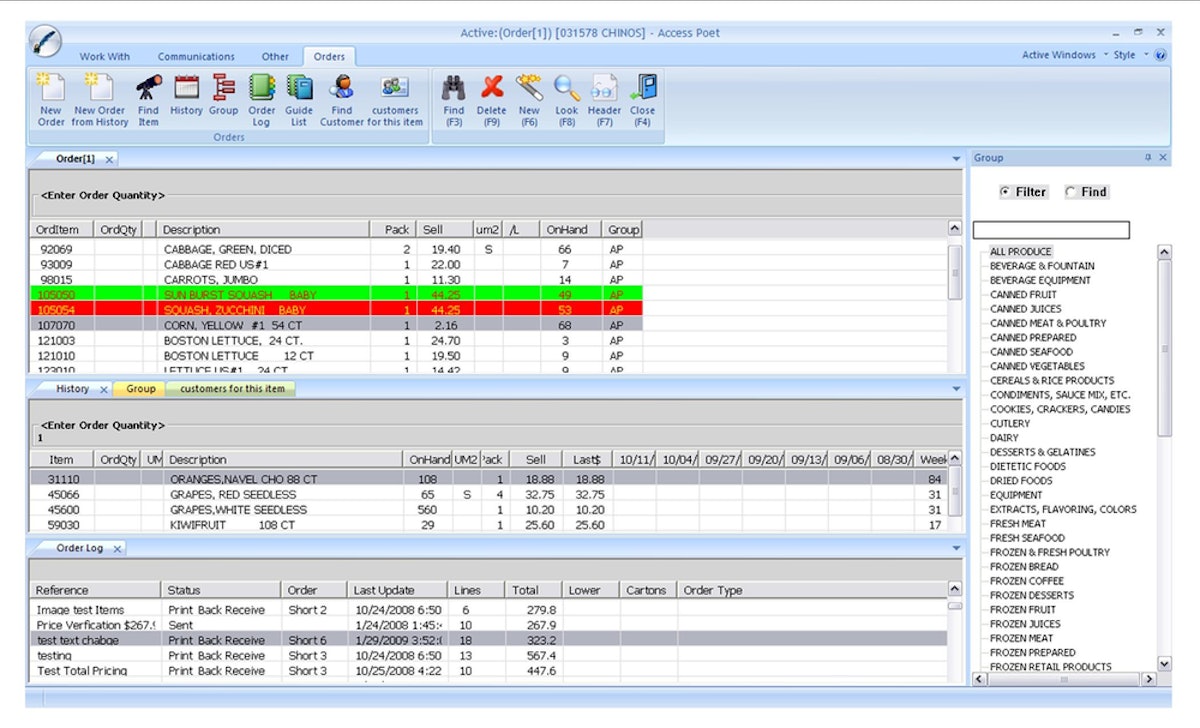Screen dimensions: 1200x728
Task: Click the Group panel filter text box
Action: coord(1051,231)
